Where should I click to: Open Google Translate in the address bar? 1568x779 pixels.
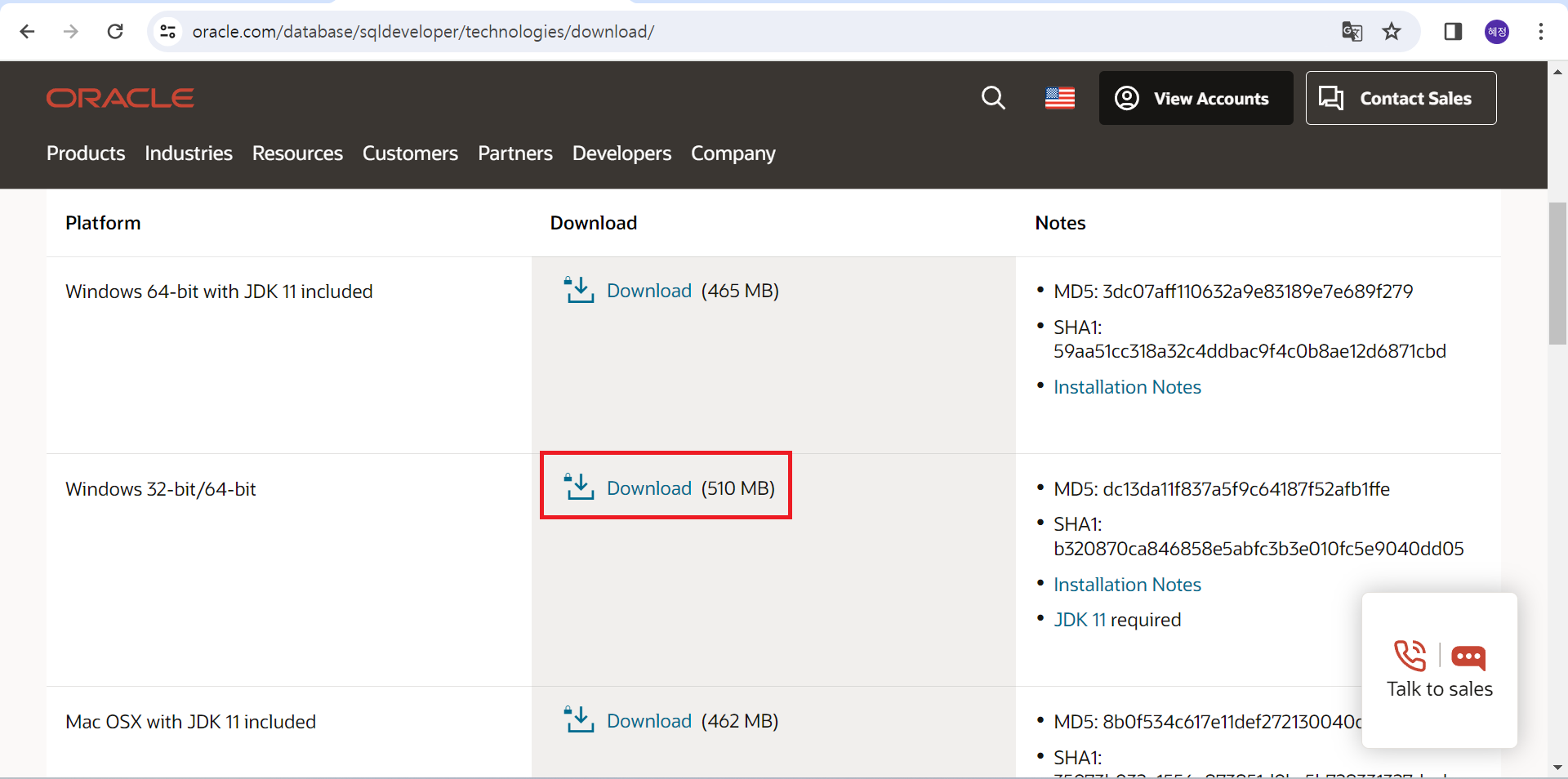[x=1352, y=32]
